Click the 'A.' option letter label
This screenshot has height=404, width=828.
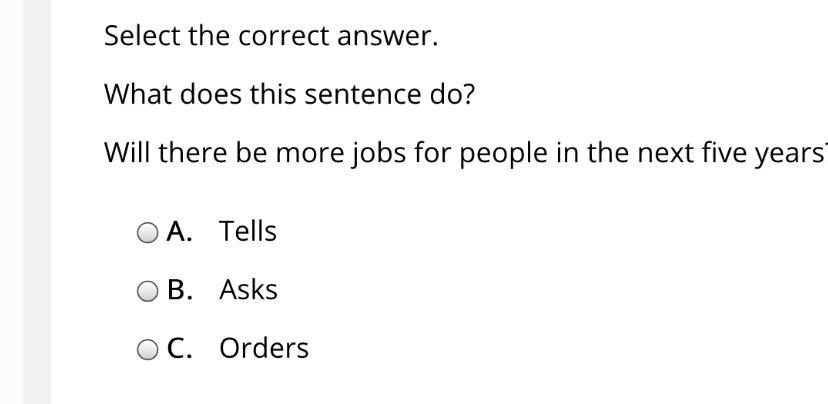(x=179, y=231)
